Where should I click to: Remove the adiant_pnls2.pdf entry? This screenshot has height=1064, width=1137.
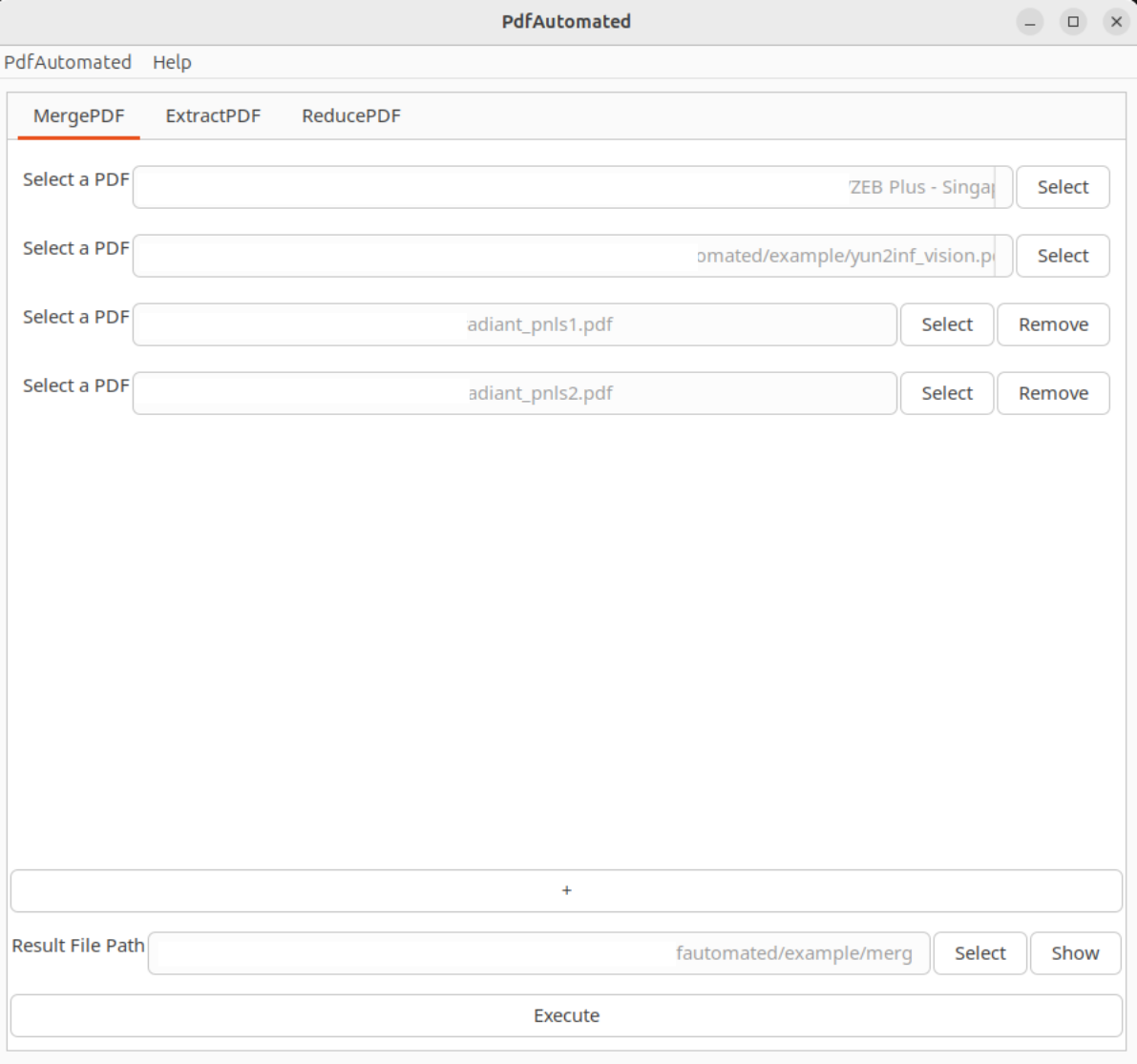tap(1053, 393)
